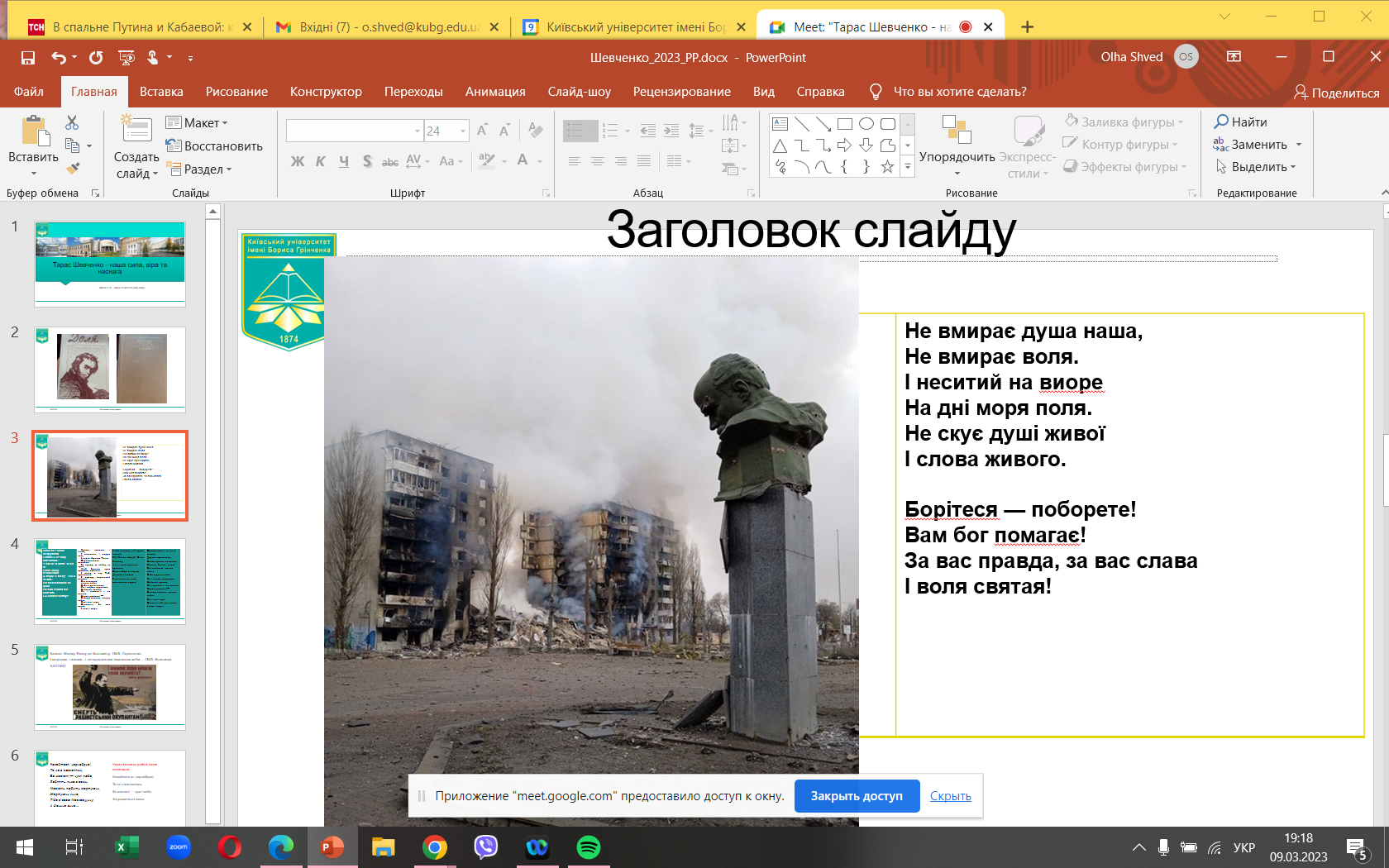Select the rectangle shape in shapes gallery
This screenshot has height=868, width=1389.
click(844, 124)
